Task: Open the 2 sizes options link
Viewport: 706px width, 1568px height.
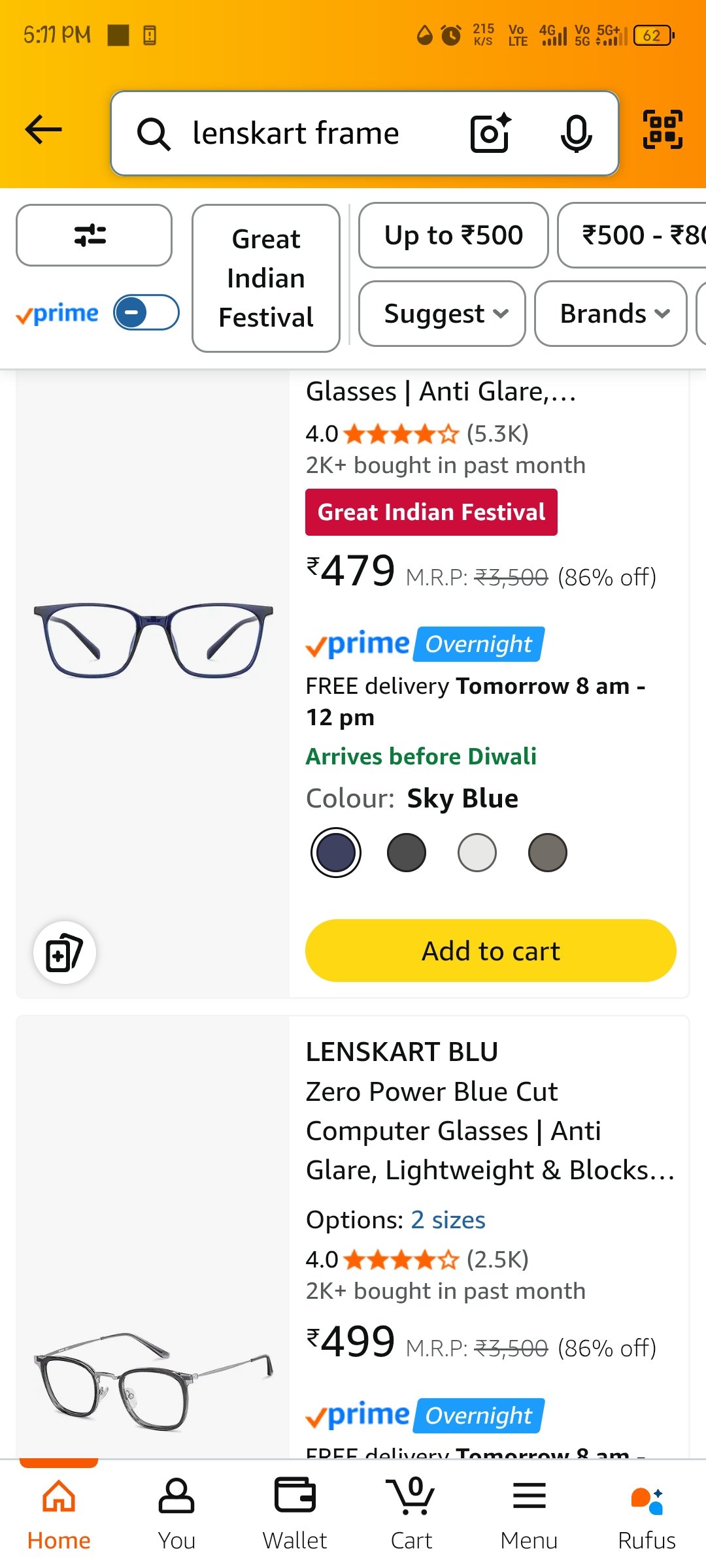Action: coord(448,1220)
